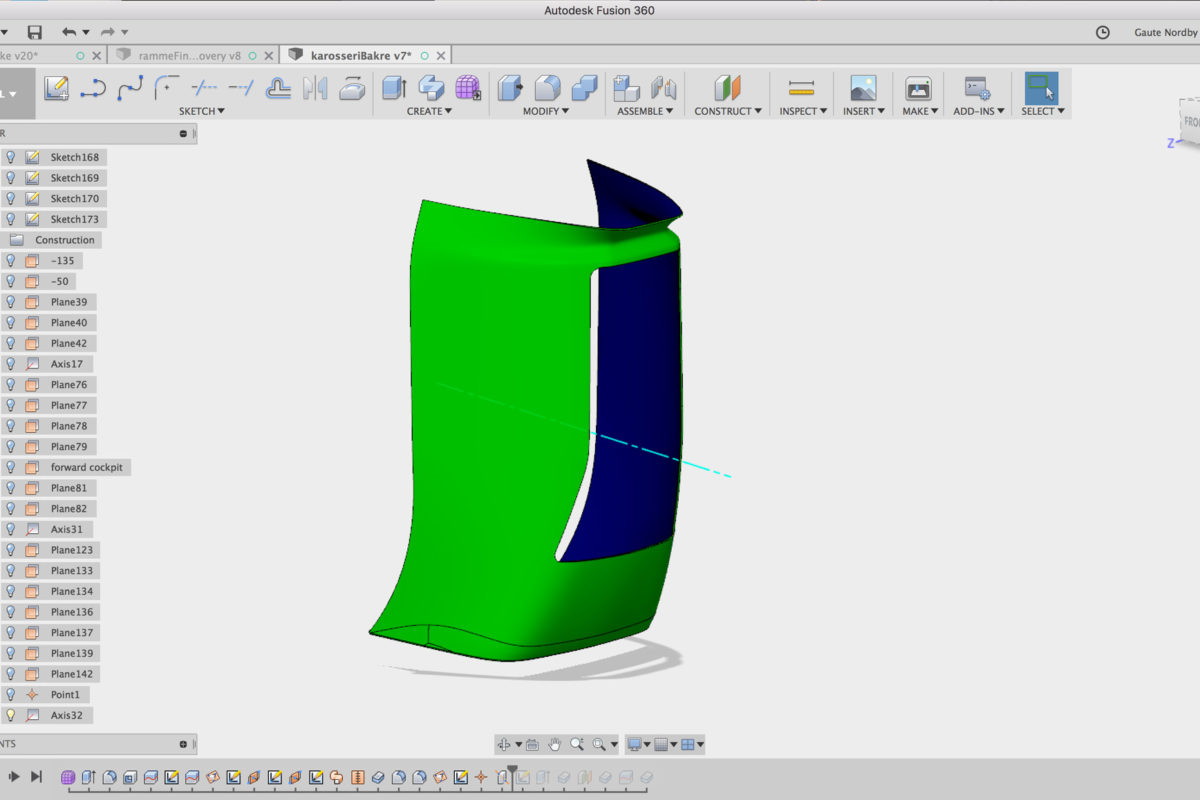Select the Pan hand tool
The width and height of the screenshot is (1200, 800).
point(555,744)
